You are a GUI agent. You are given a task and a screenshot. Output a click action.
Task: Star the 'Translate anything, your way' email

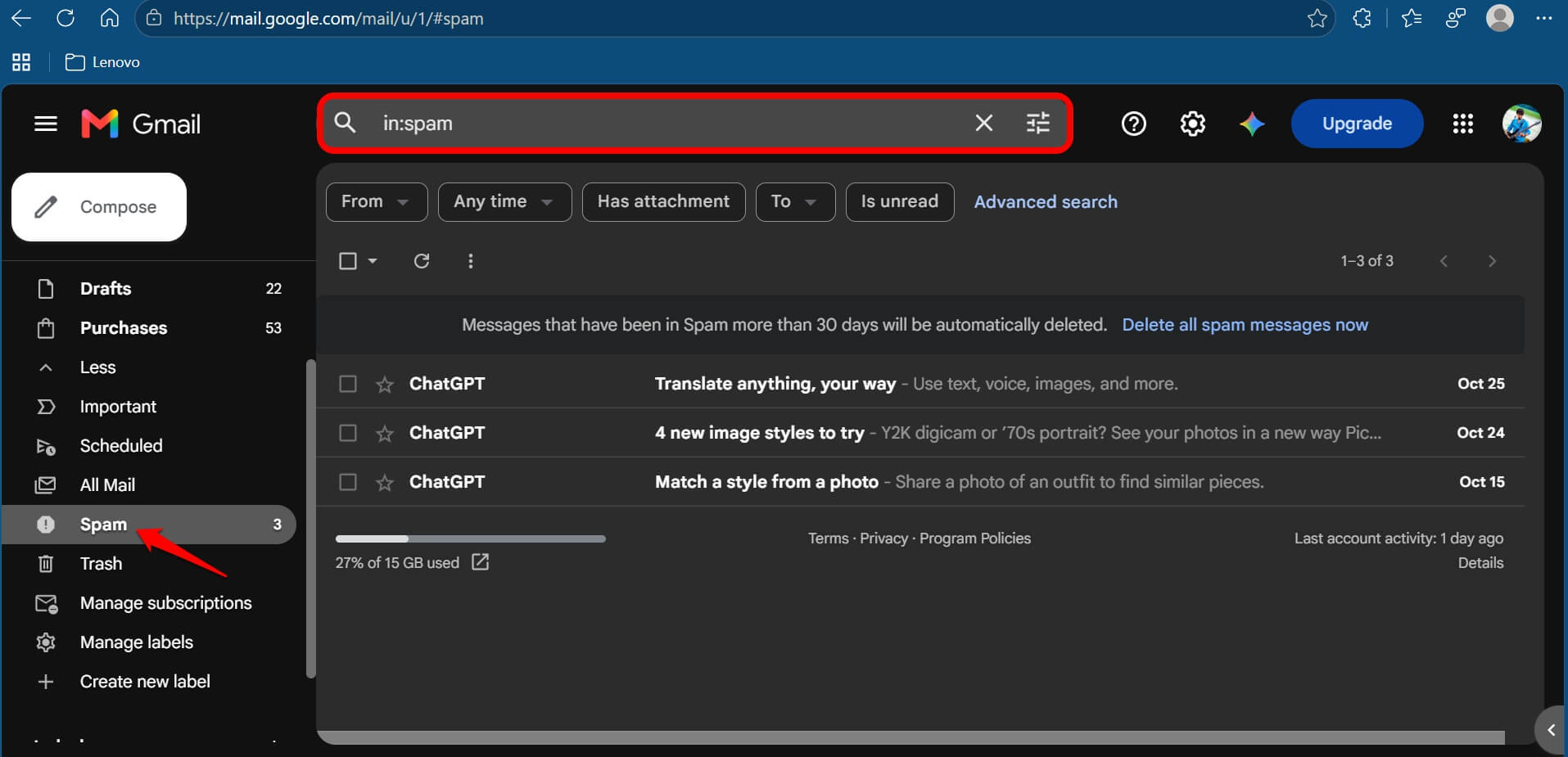[x=385, y=385]
